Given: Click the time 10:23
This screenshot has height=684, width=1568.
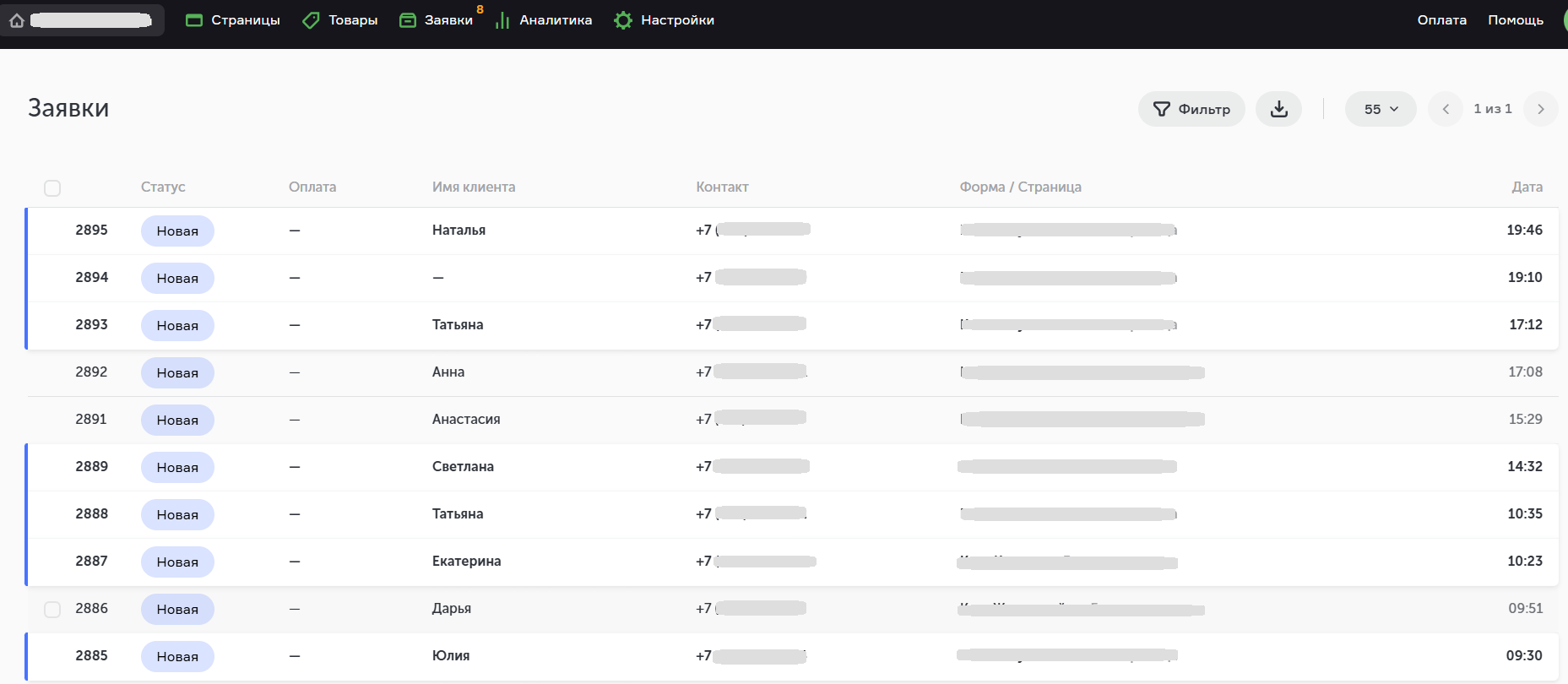Looking at the screenshot, I should point(1525,561).
